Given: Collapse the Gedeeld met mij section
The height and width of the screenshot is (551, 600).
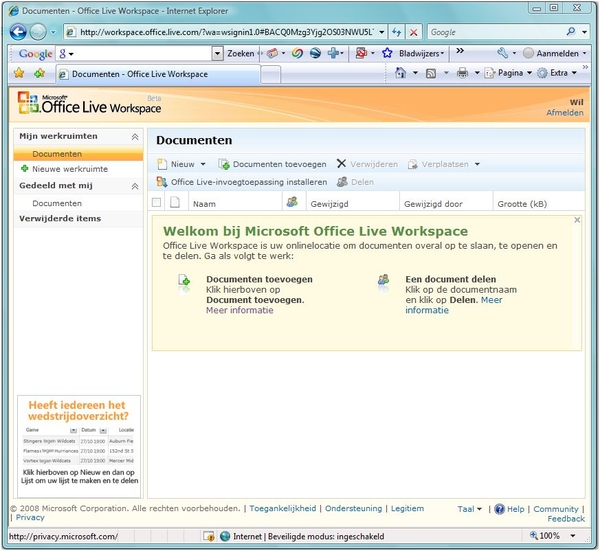Looking at the screenshot, I should point(135,186).
